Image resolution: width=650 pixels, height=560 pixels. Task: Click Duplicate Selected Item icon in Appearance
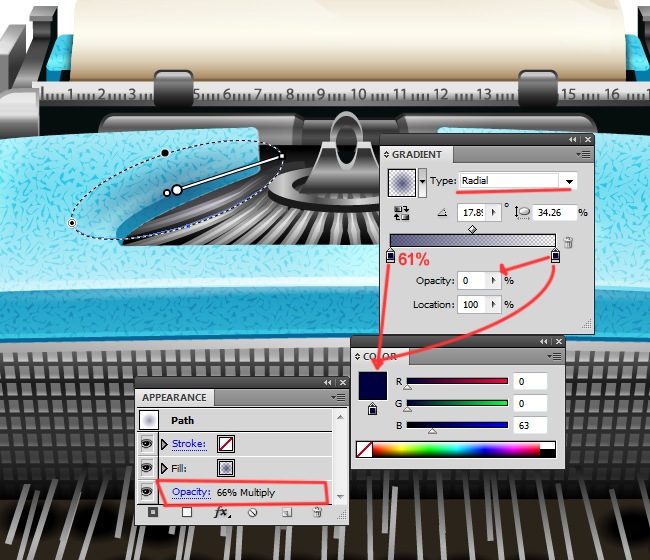[286, 513]
